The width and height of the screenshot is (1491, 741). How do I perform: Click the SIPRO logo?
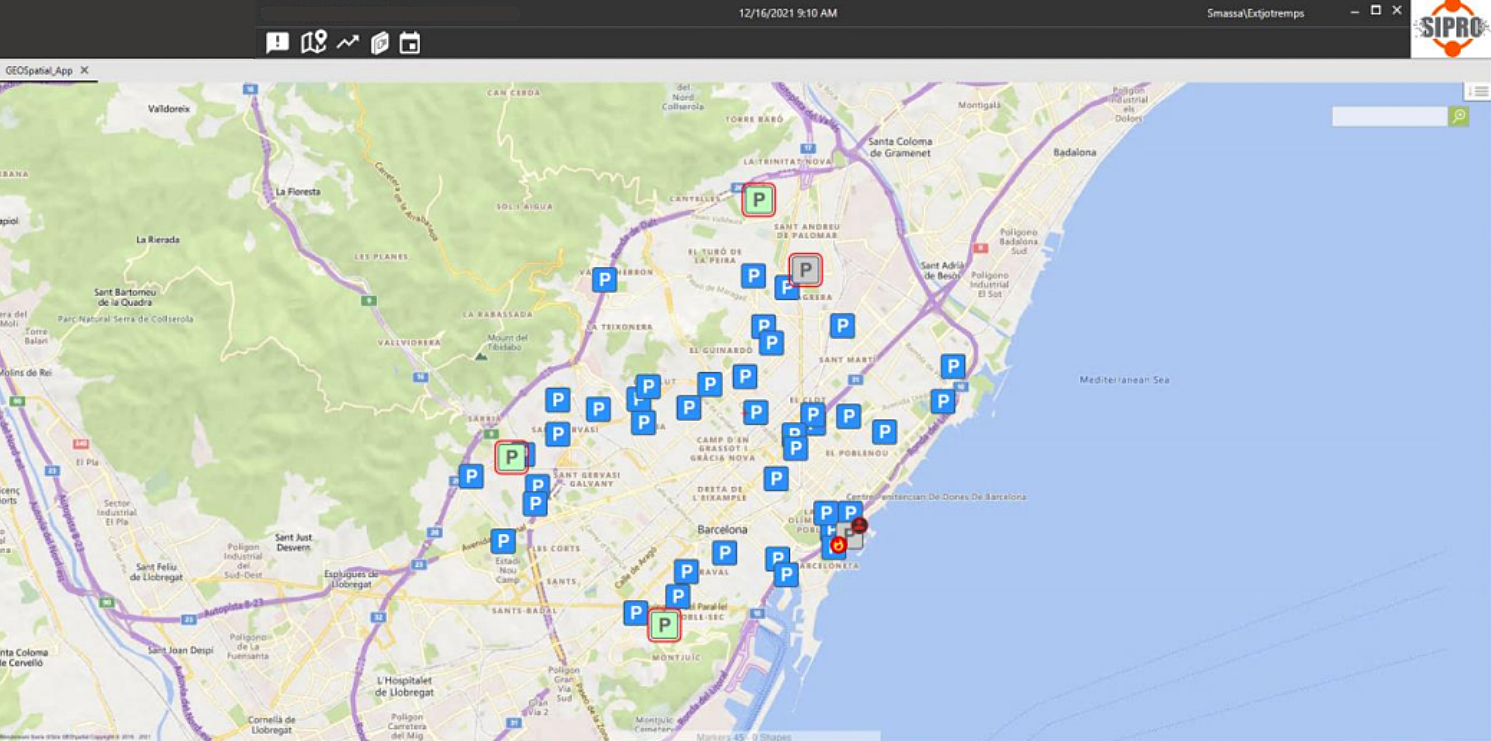coord(1450,29)
